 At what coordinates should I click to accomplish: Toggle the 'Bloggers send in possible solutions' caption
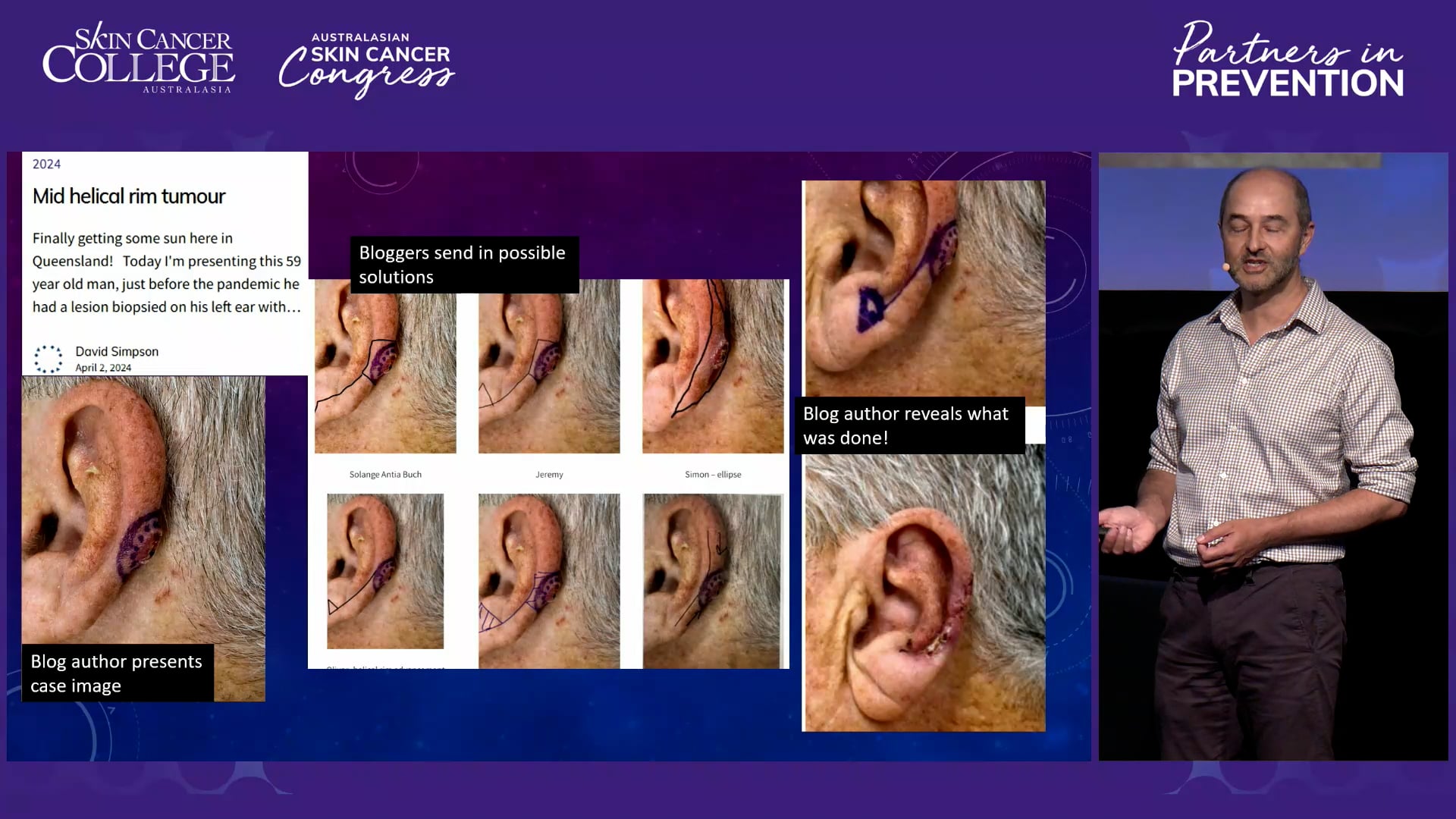point(464,265)
